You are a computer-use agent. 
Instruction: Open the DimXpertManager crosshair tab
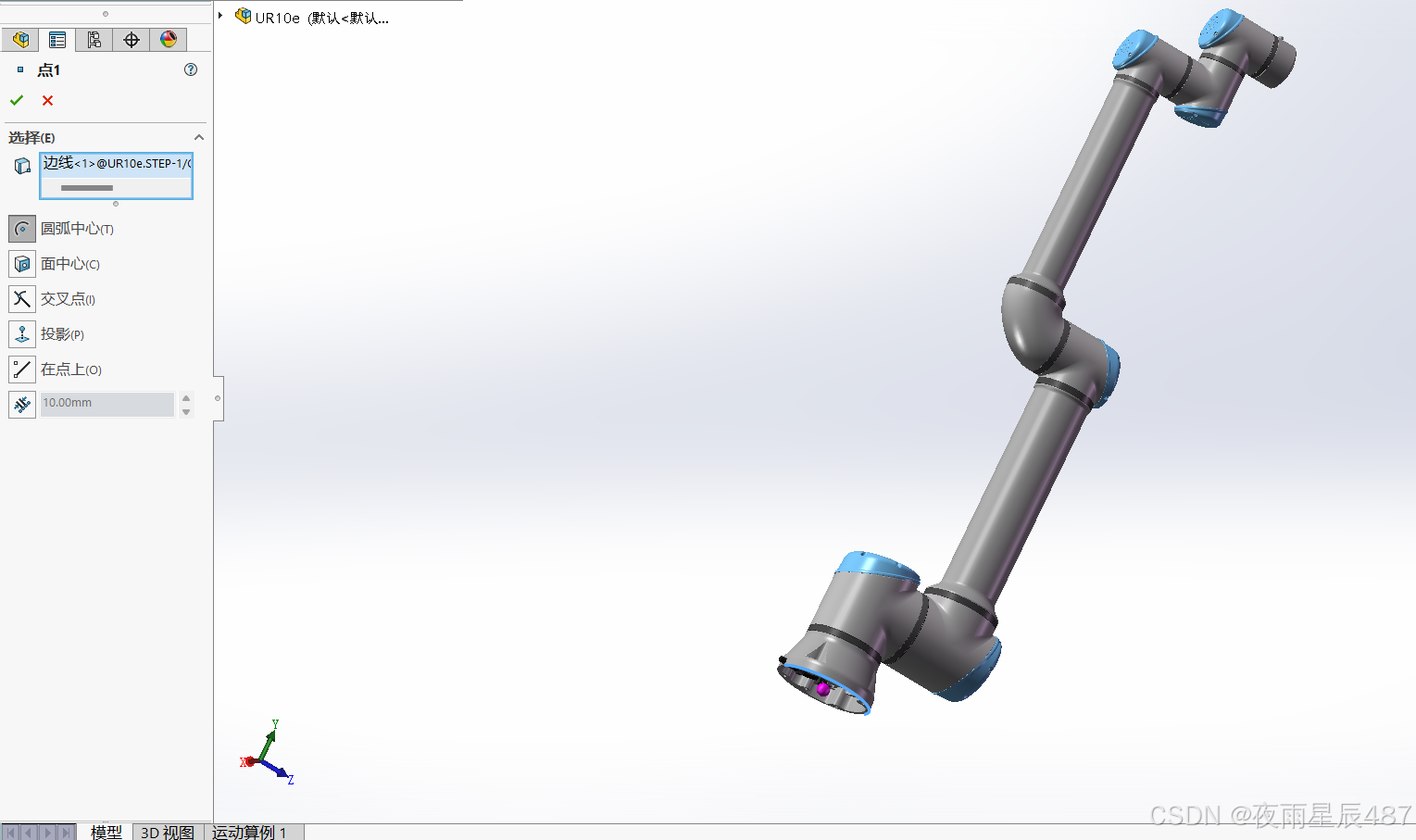pos(132,40)
